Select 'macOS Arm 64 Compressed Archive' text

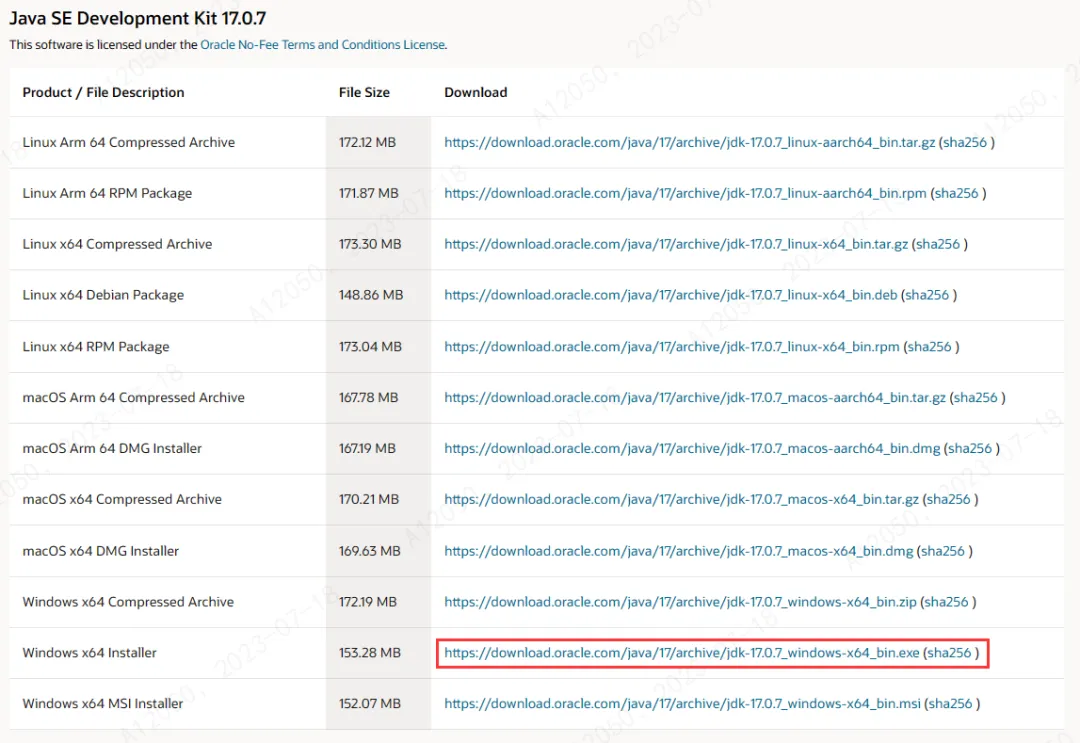coord(134,398)
